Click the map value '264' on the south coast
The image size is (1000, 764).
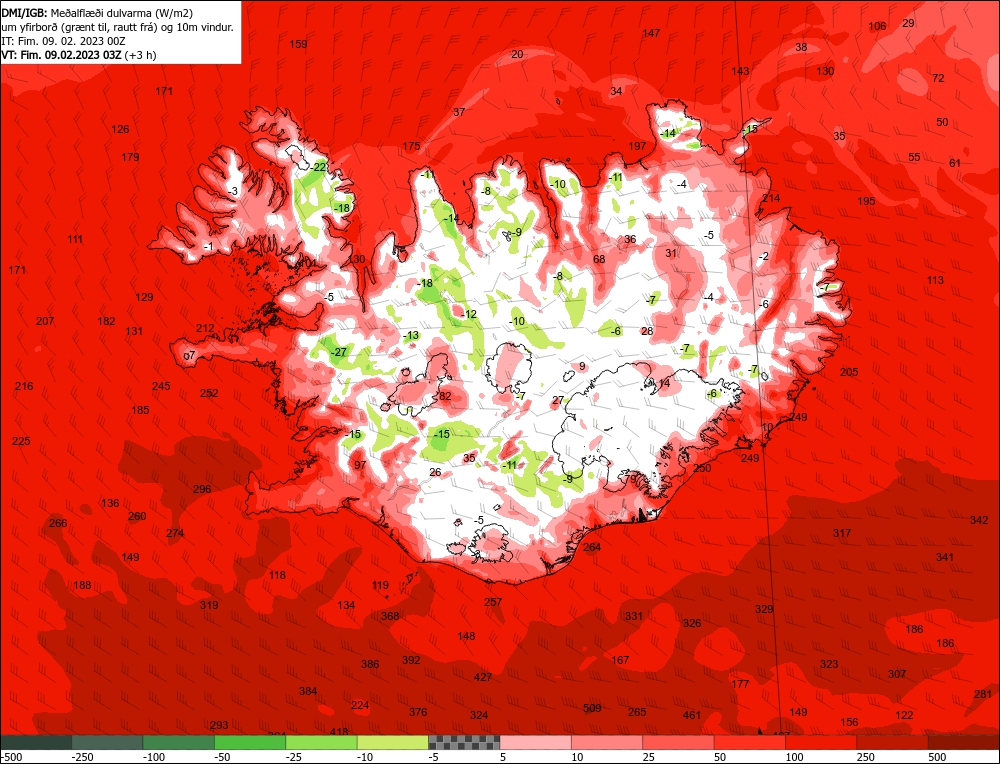pyautogui.click(x=592, y=547)
